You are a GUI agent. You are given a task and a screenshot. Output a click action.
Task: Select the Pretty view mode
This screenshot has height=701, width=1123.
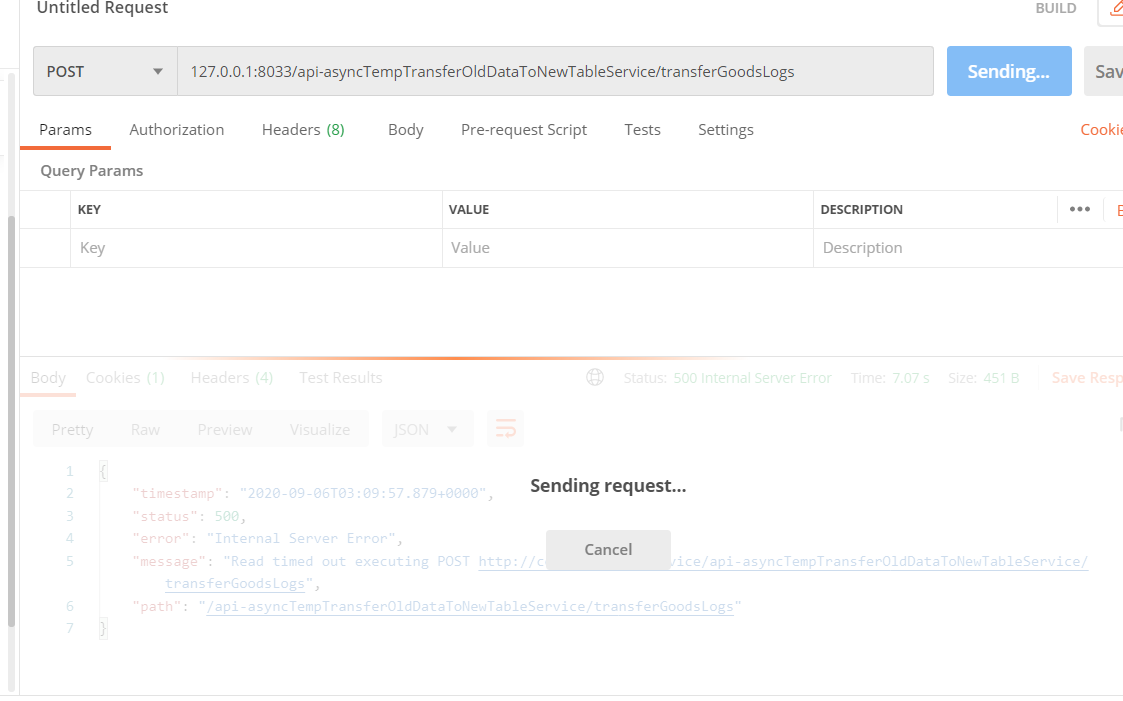(72, 430)
